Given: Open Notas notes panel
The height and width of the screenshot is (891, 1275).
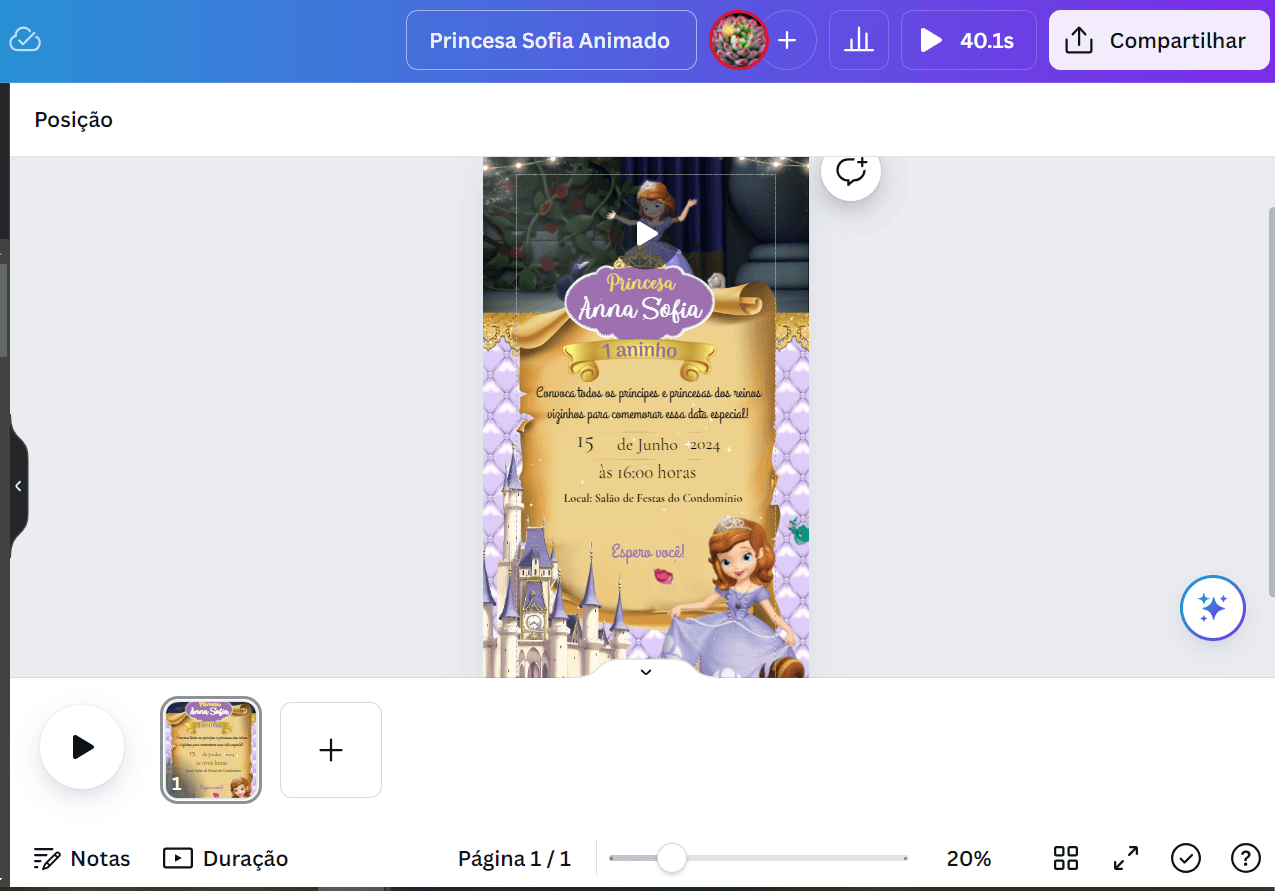Looking at the screenshot, I should 82,858.
